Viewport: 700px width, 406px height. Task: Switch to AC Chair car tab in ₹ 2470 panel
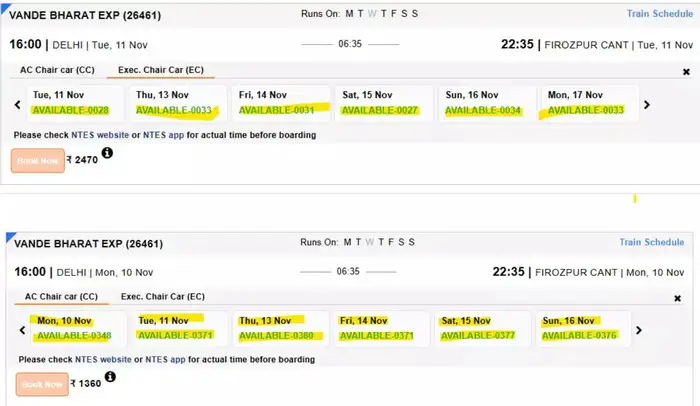[59, 71]
